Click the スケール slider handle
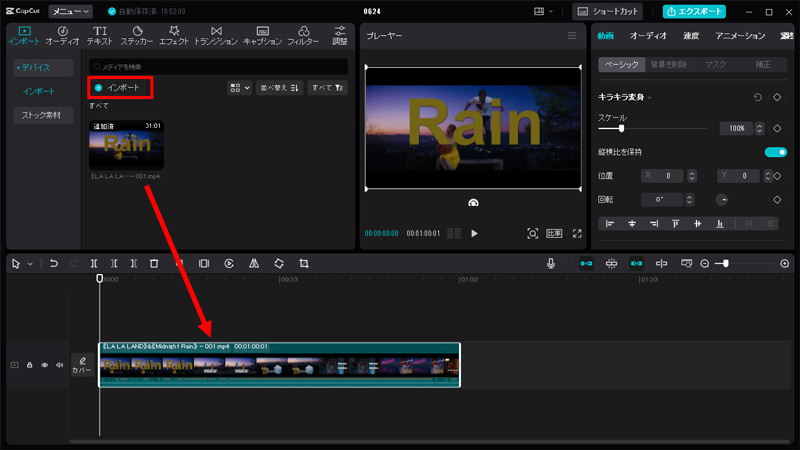Screen dimensions: 800x450 coord(622,129)
